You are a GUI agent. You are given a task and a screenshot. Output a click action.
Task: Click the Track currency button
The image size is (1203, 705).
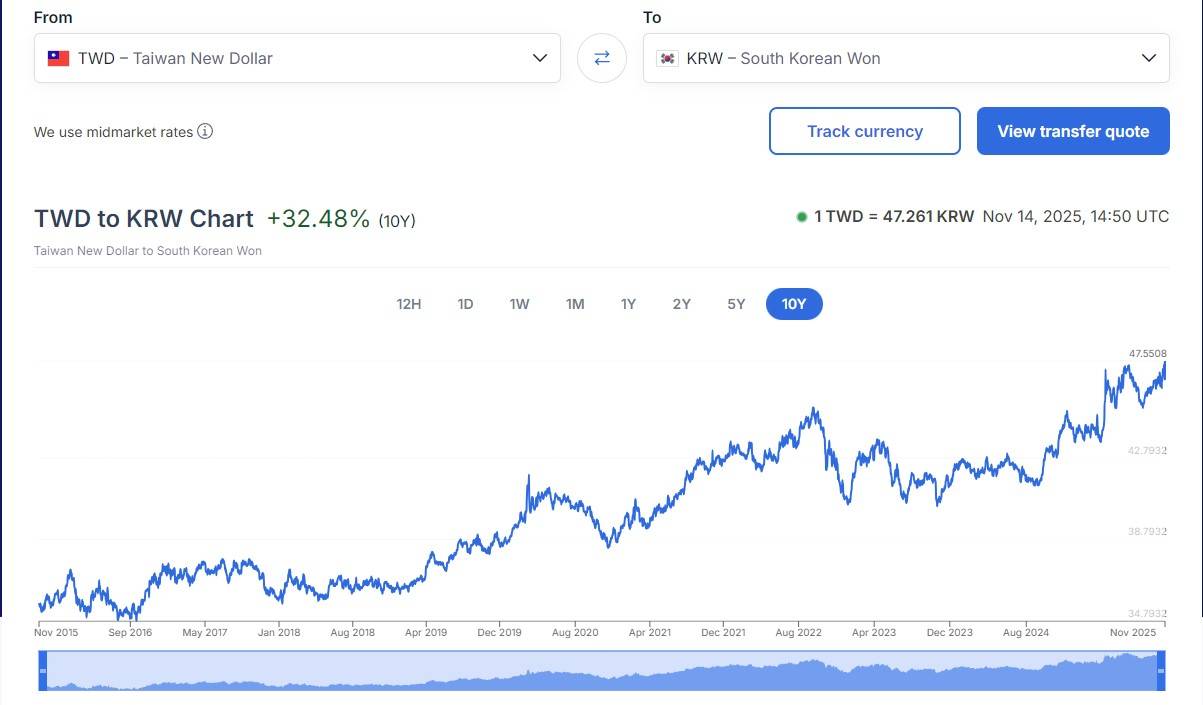pyautogui.click(x=864, y=131)
